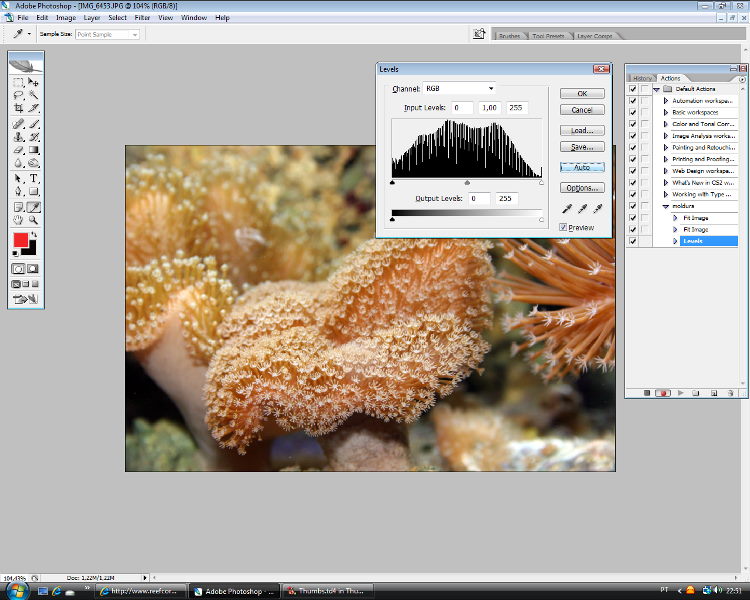Uncheck the Preview checkbox in Levels
Image resolution: width=750 pixels, height=600 pixels.
[x=564, y=227]
